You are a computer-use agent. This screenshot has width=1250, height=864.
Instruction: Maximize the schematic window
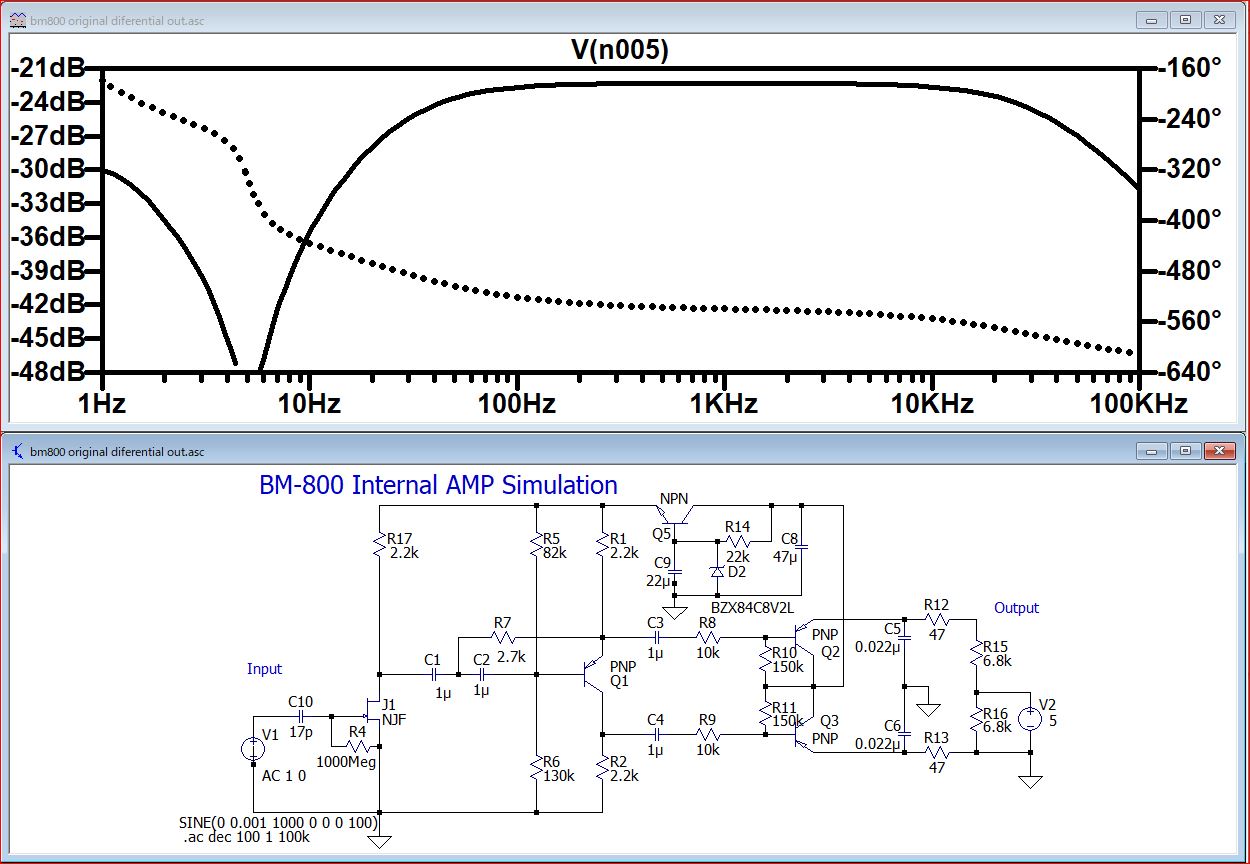1186,452
